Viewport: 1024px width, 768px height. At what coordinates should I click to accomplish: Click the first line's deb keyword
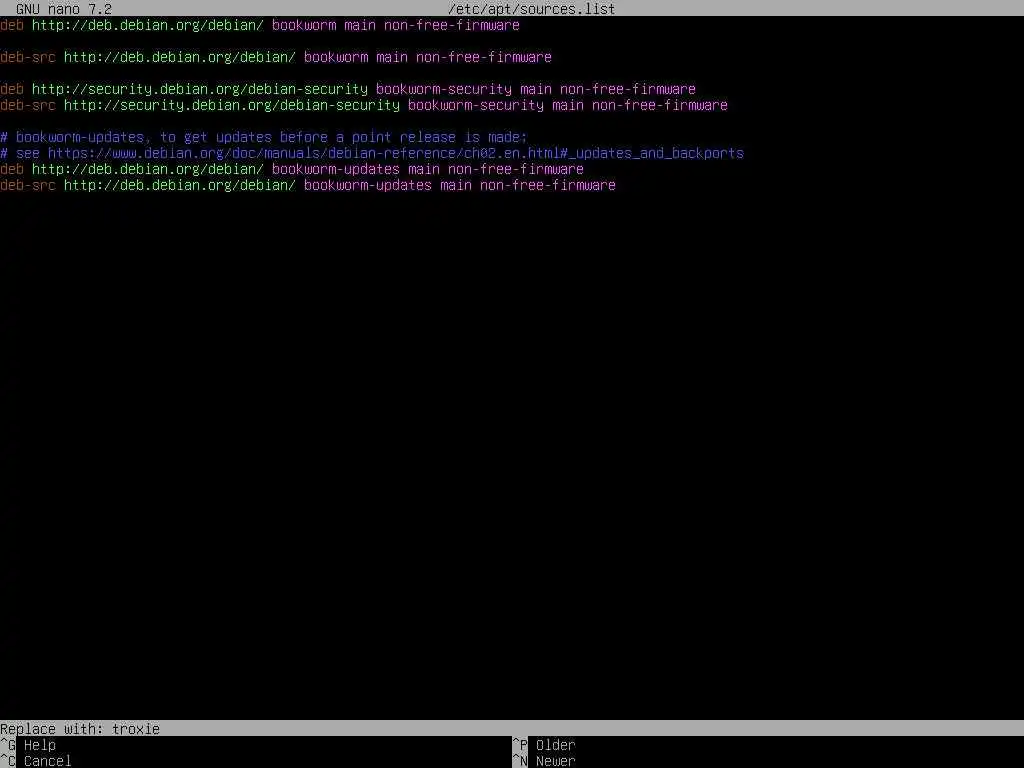[12, 25]
